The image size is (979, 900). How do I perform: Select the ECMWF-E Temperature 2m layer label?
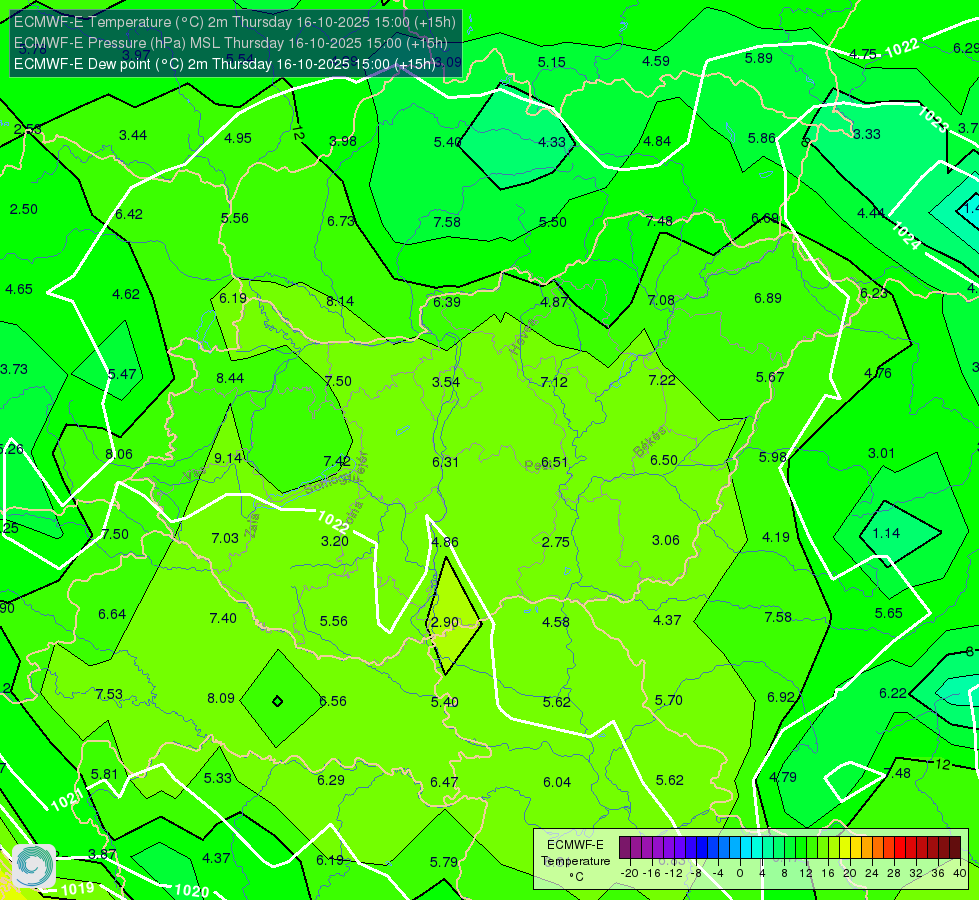[x=235, y=22]
